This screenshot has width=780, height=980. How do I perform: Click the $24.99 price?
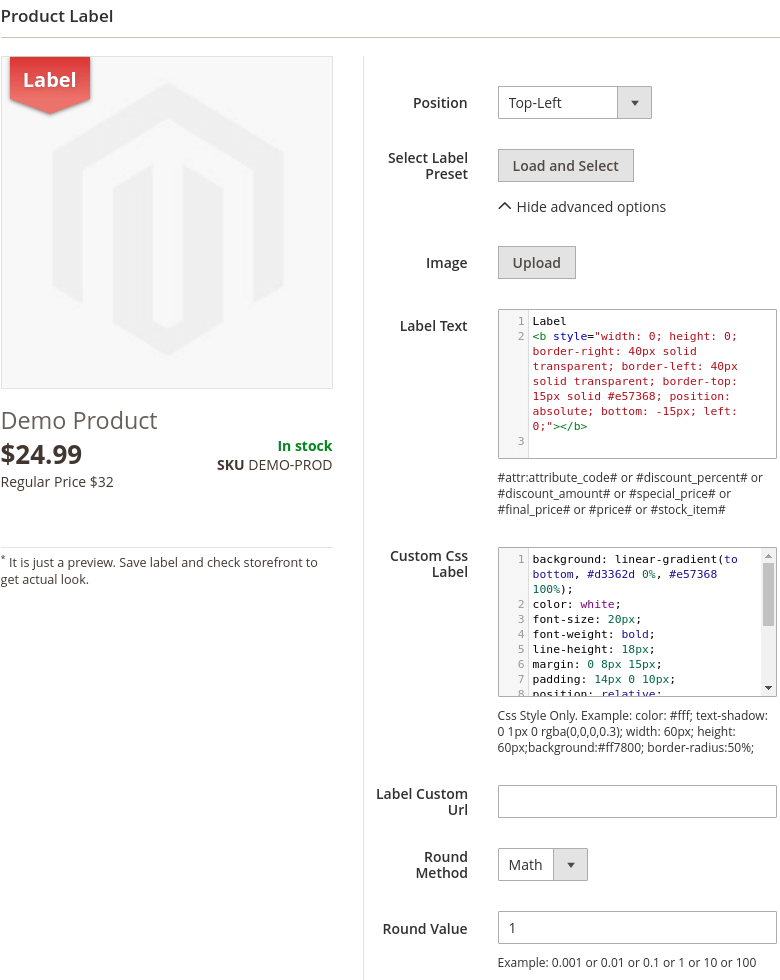[41, 454]
